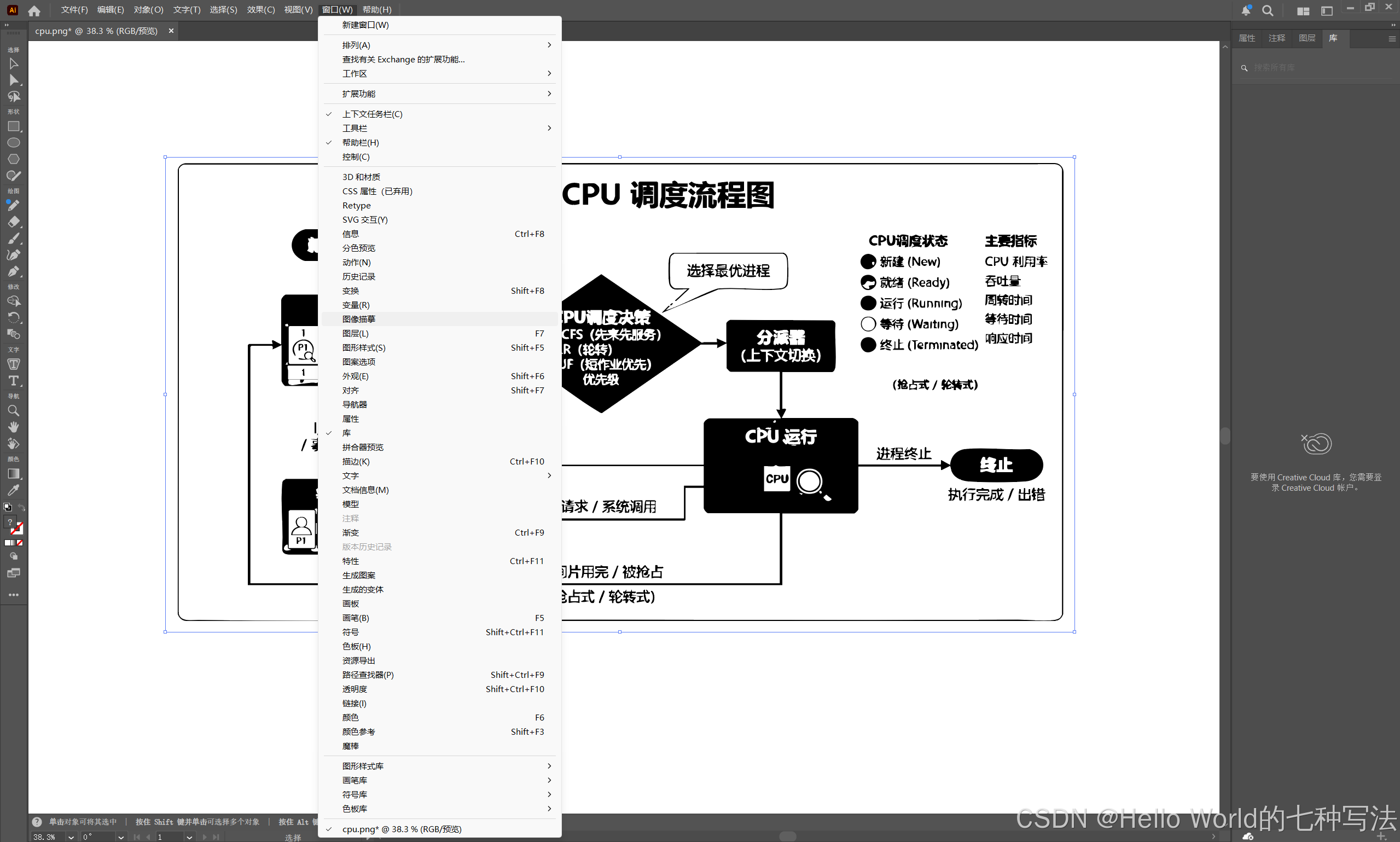
Task: Toggle 帮助栏(H) checkmark off
Action: (360, 142)
